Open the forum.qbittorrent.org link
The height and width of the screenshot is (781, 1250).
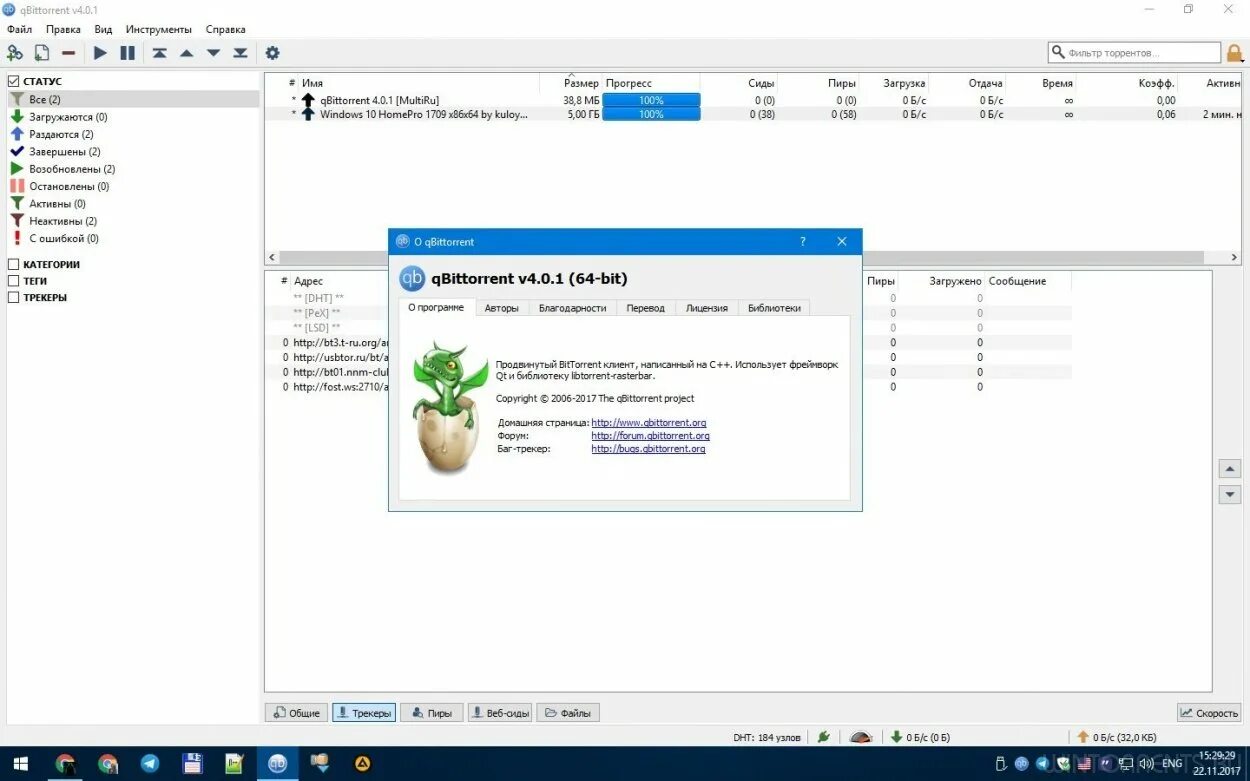pyautogui.click(x=651, y=436)
